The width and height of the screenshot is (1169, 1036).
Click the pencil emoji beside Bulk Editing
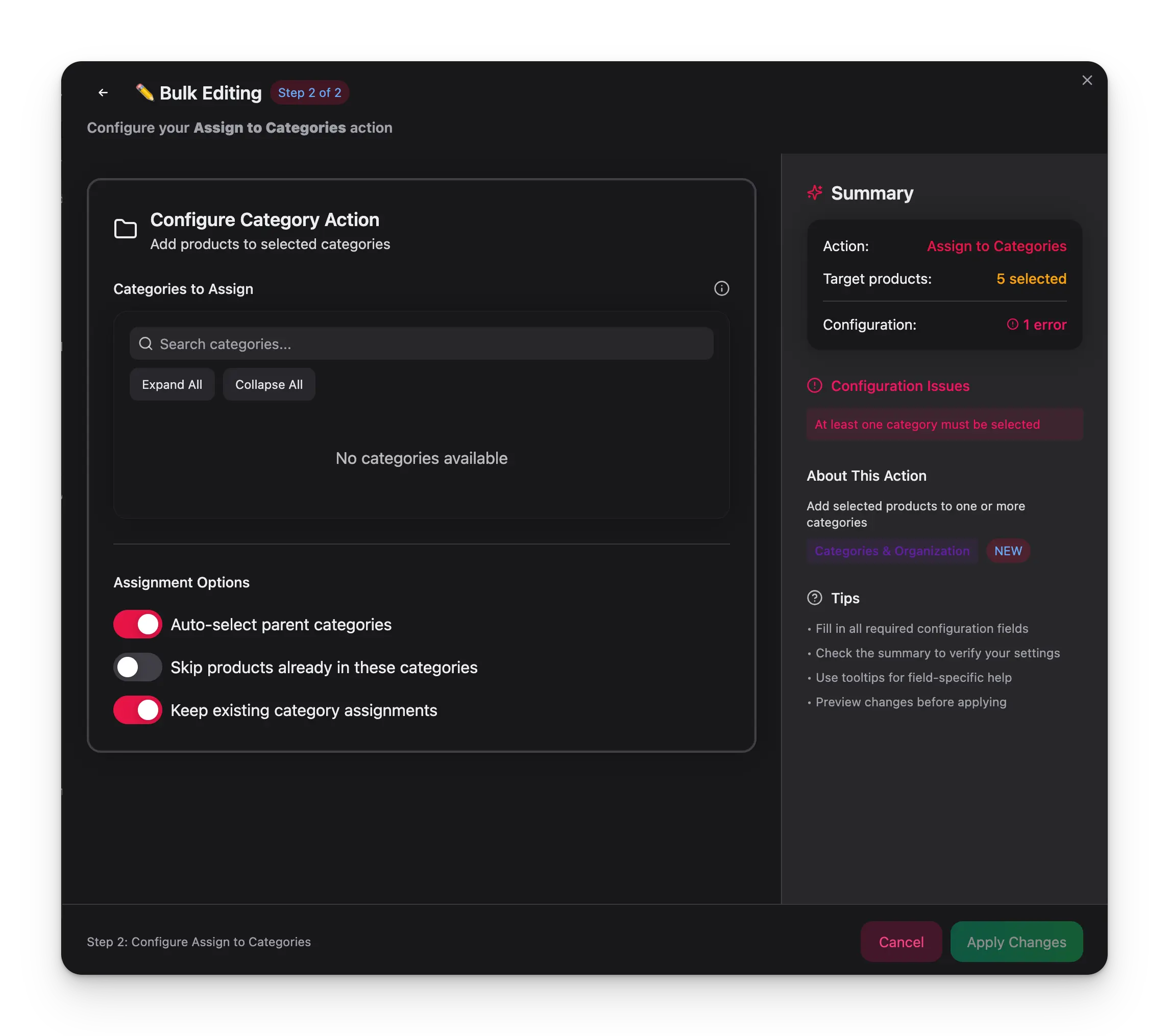pos(144,92)
